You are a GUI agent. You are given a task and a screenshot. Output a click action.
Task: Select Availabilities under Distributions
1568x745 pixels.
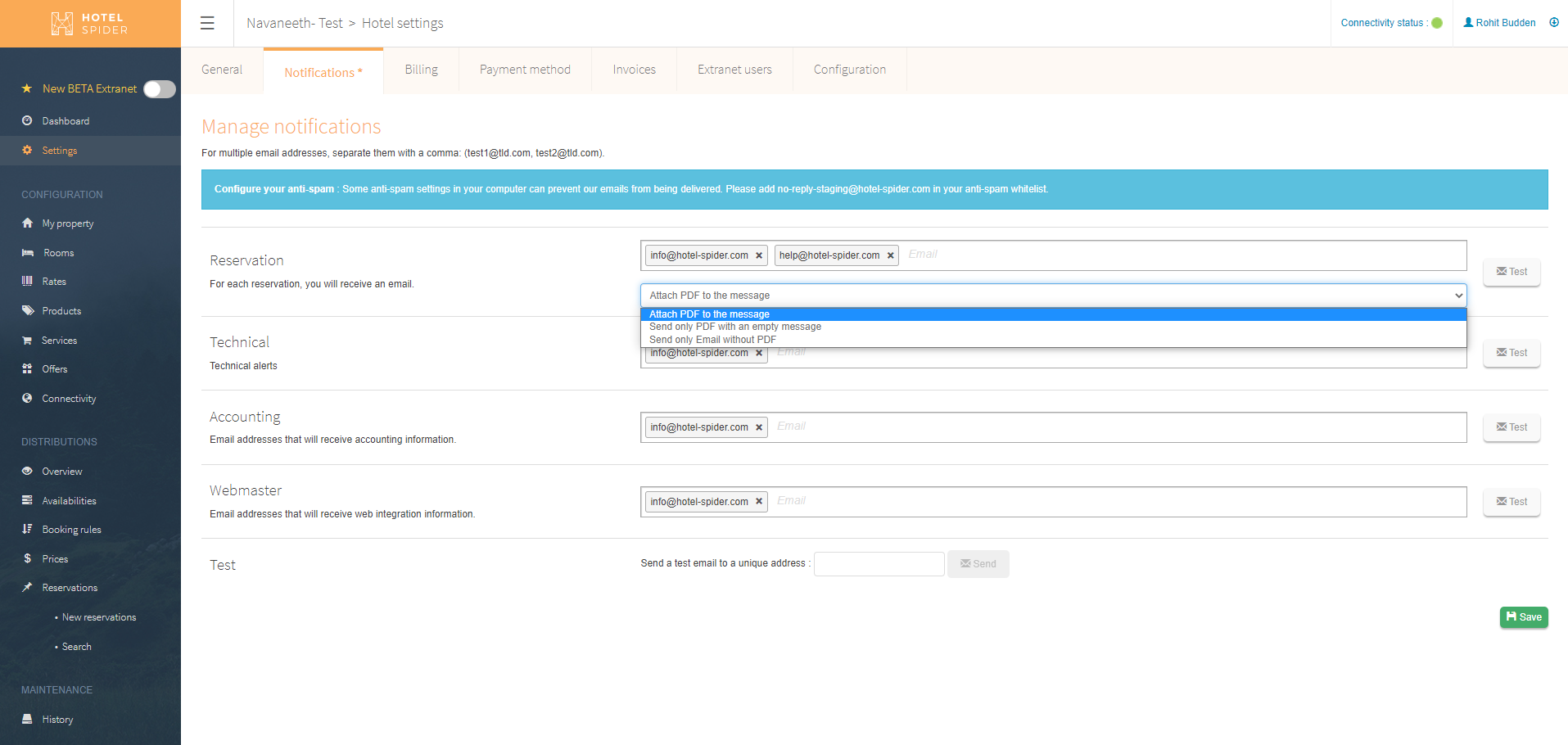(70, 500)
